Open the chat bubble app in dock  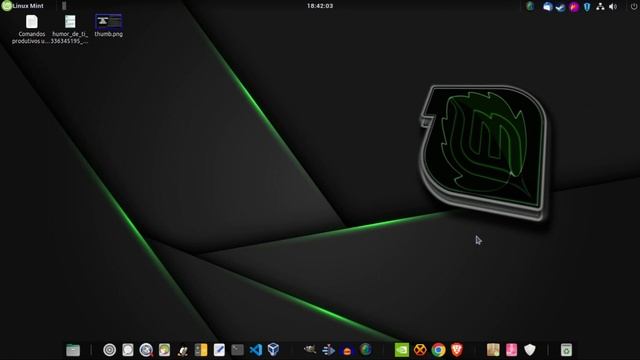[128, 350]
